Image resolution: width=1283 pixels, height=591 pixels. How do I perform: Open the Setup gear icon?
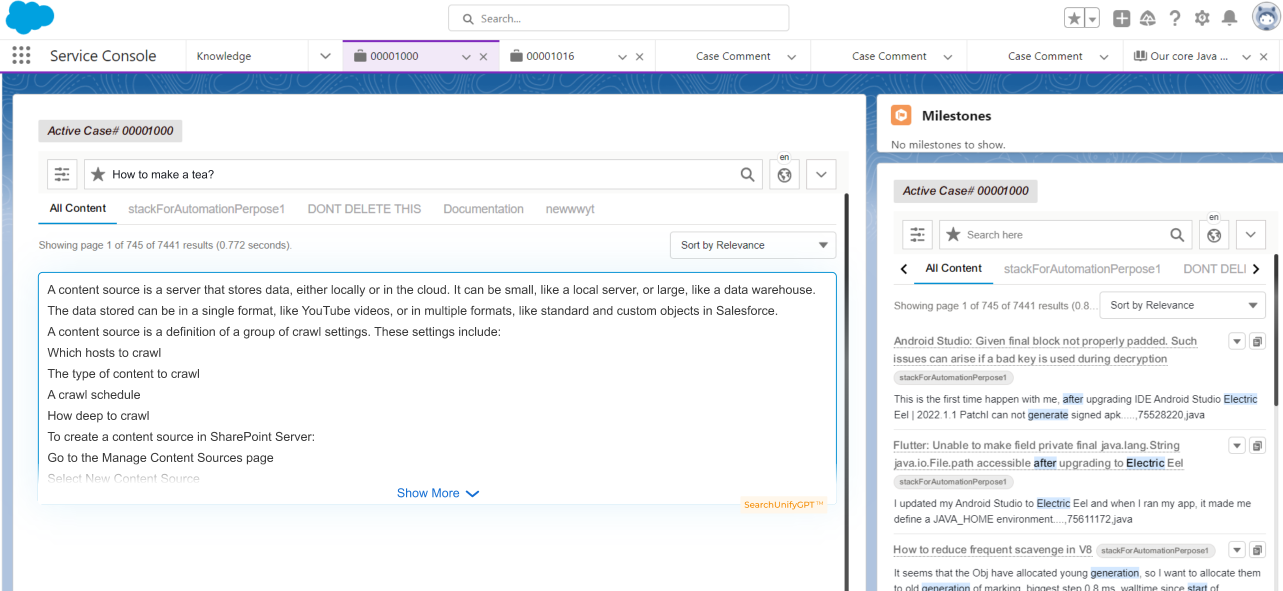pyautogui.click(x=1201, y=18)
